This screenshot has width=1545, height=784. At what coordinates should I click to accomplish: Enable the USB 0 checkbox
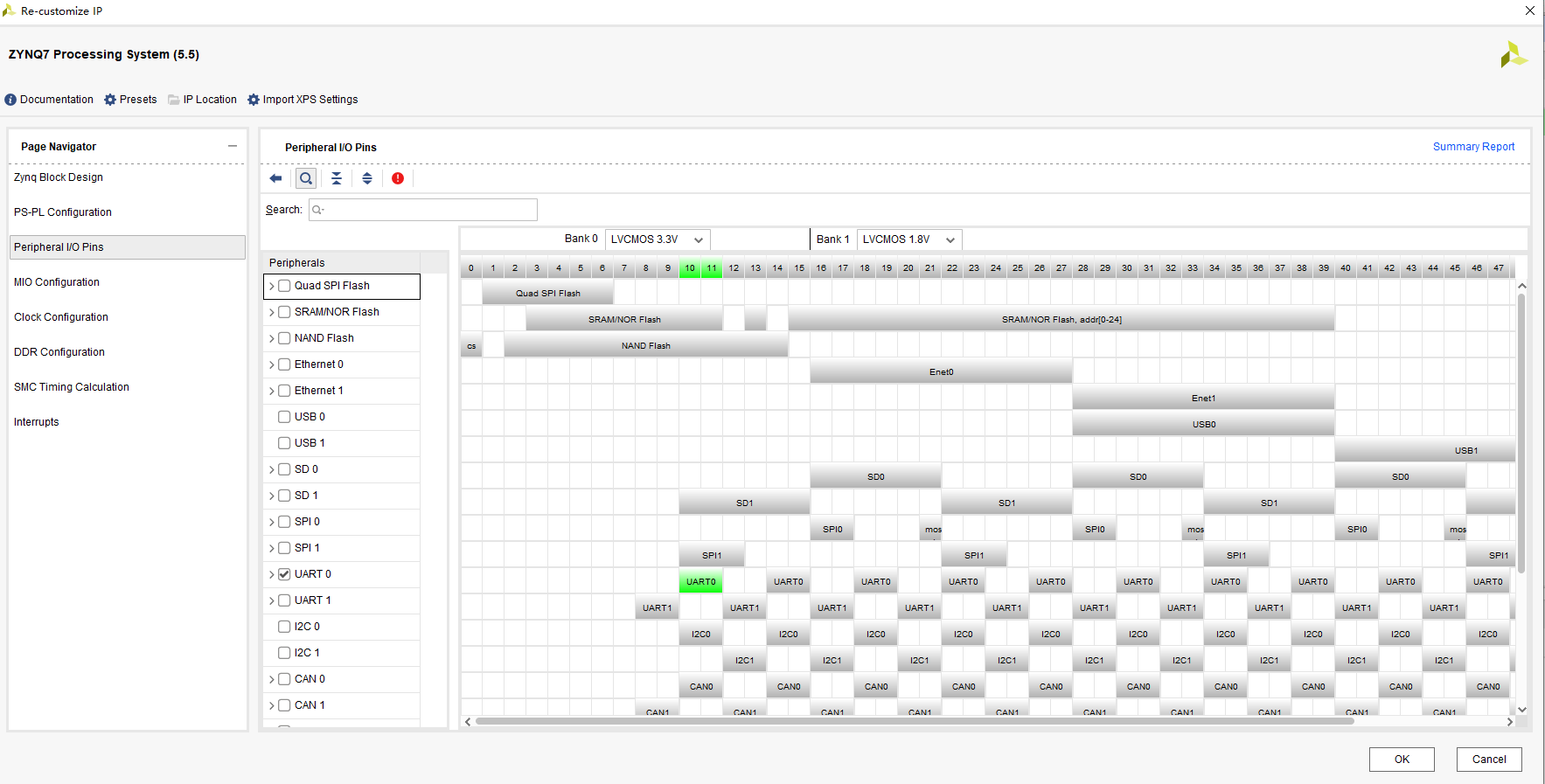(284, 417)
